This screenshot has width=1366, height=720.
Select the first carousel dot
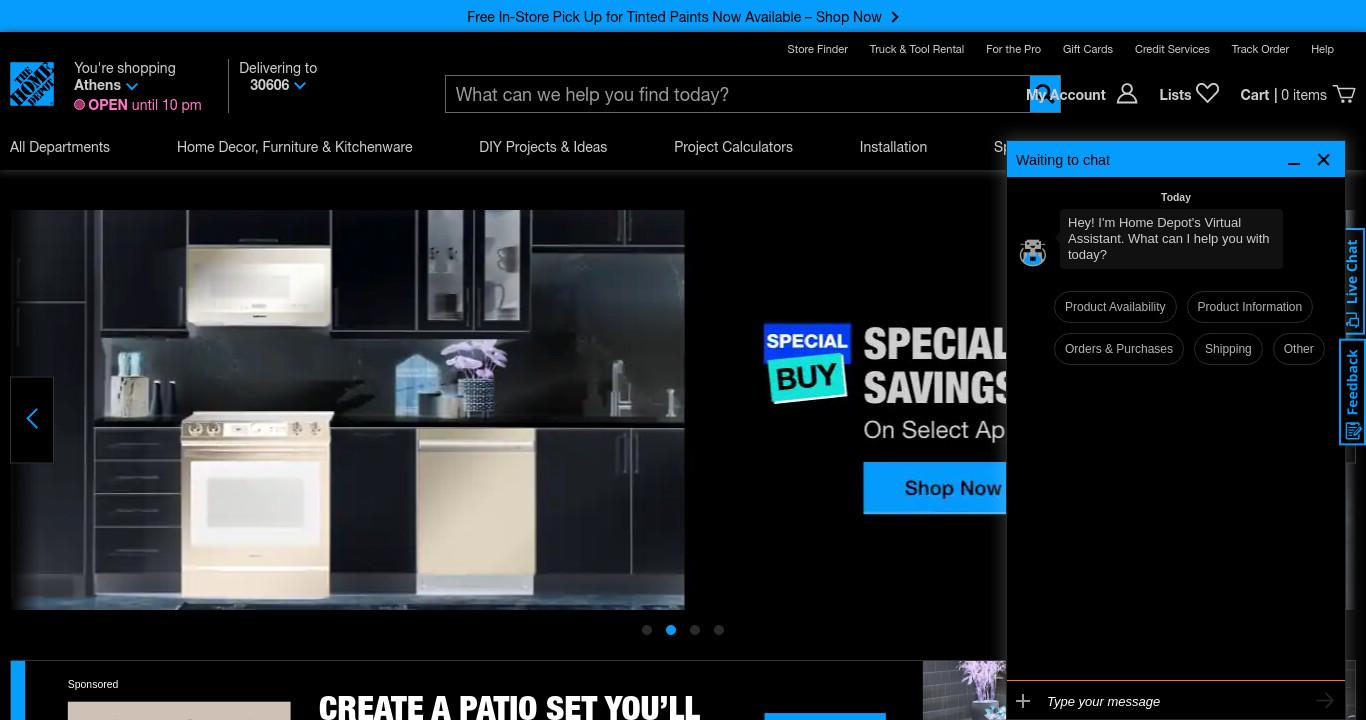[647, 630]
